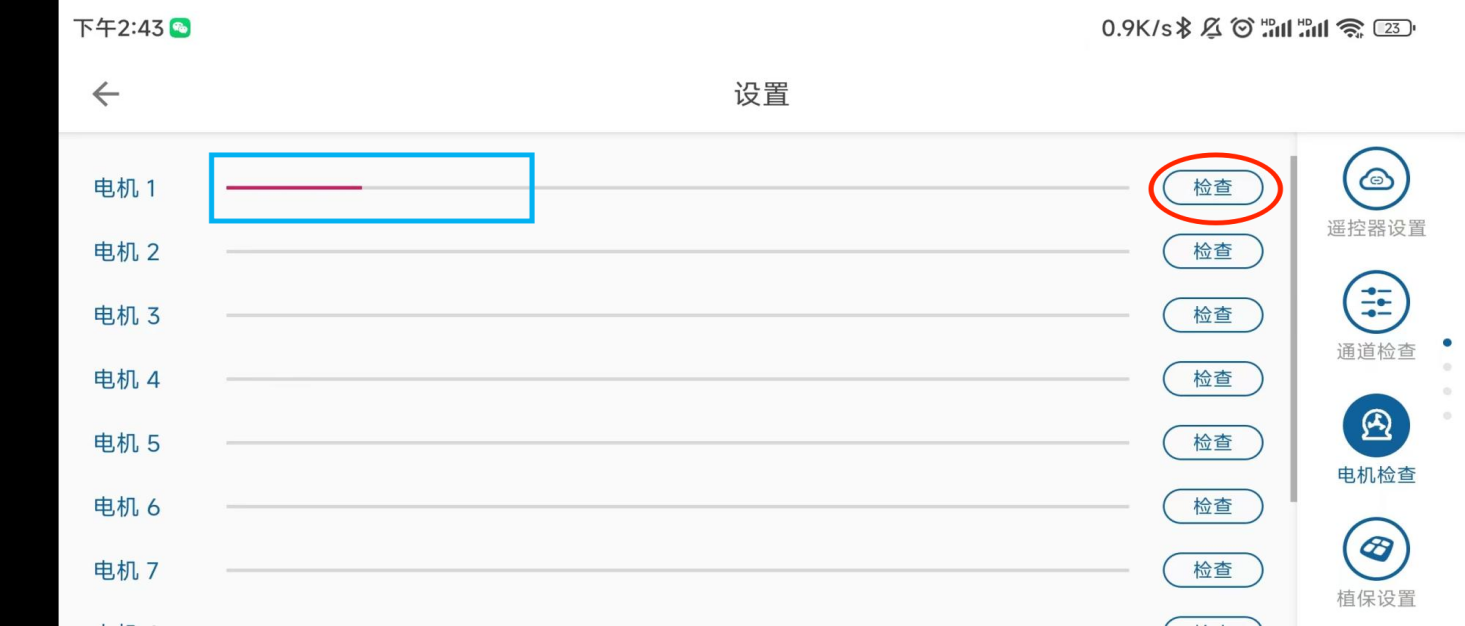Open plant protection settings (植保设置) icon
The width and height of the screenshot is (1465, 626).
pyautogui.click(x=1376, y=550)
